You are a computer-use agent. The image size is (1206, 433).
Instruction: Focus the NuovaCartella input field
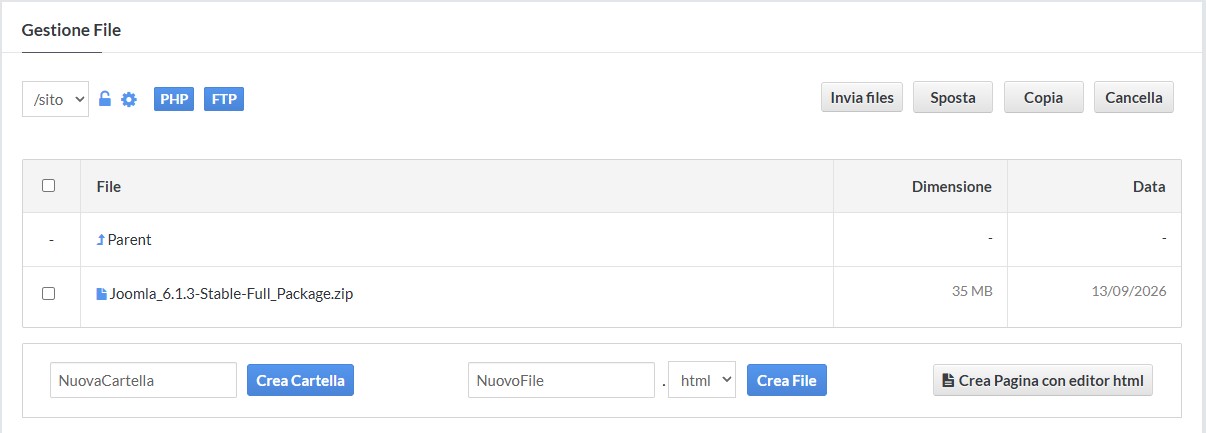tap(144, 380)
